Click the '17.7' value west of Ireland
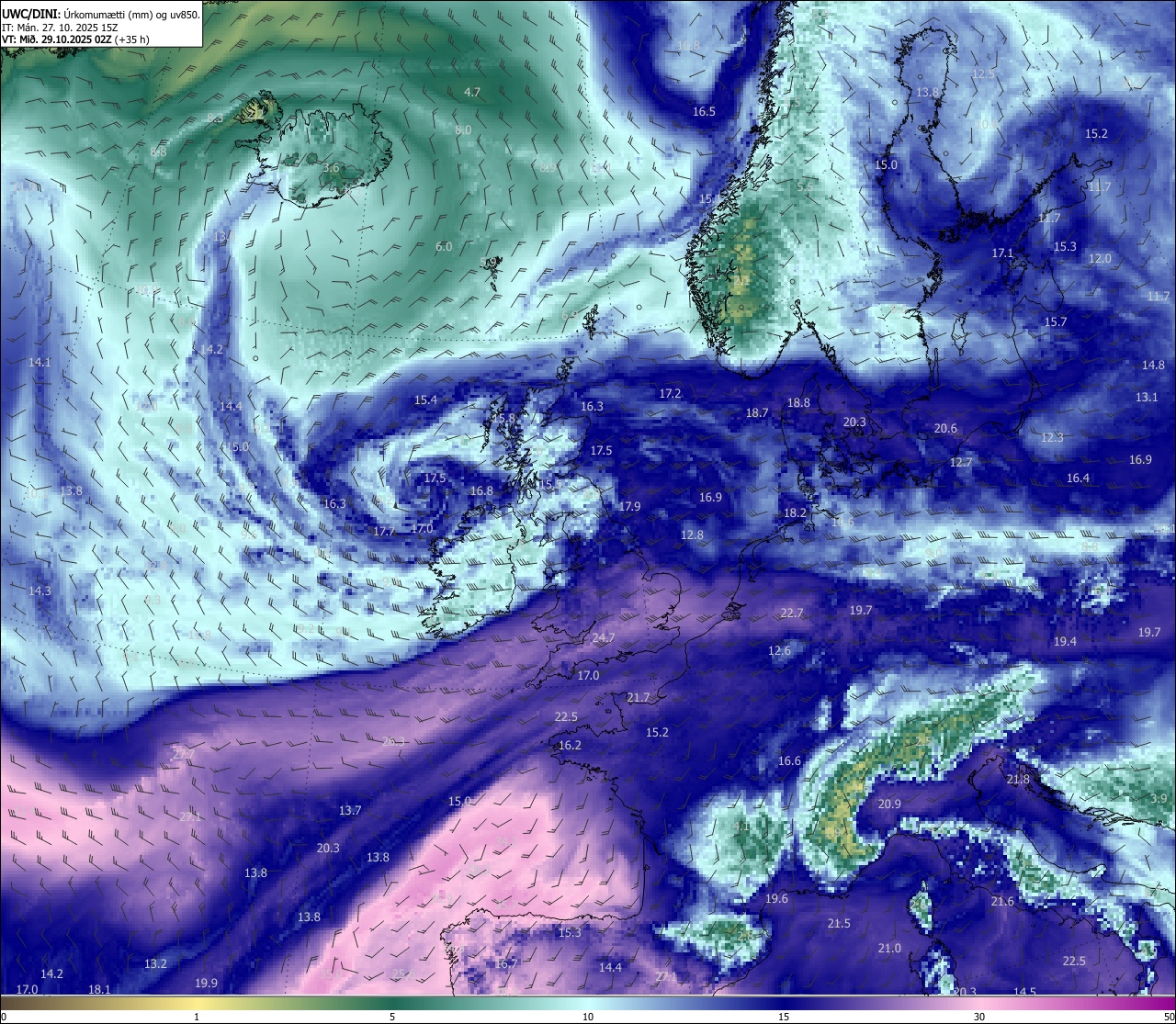Viewport: 1176px width, 1024px height. [384, 531]
